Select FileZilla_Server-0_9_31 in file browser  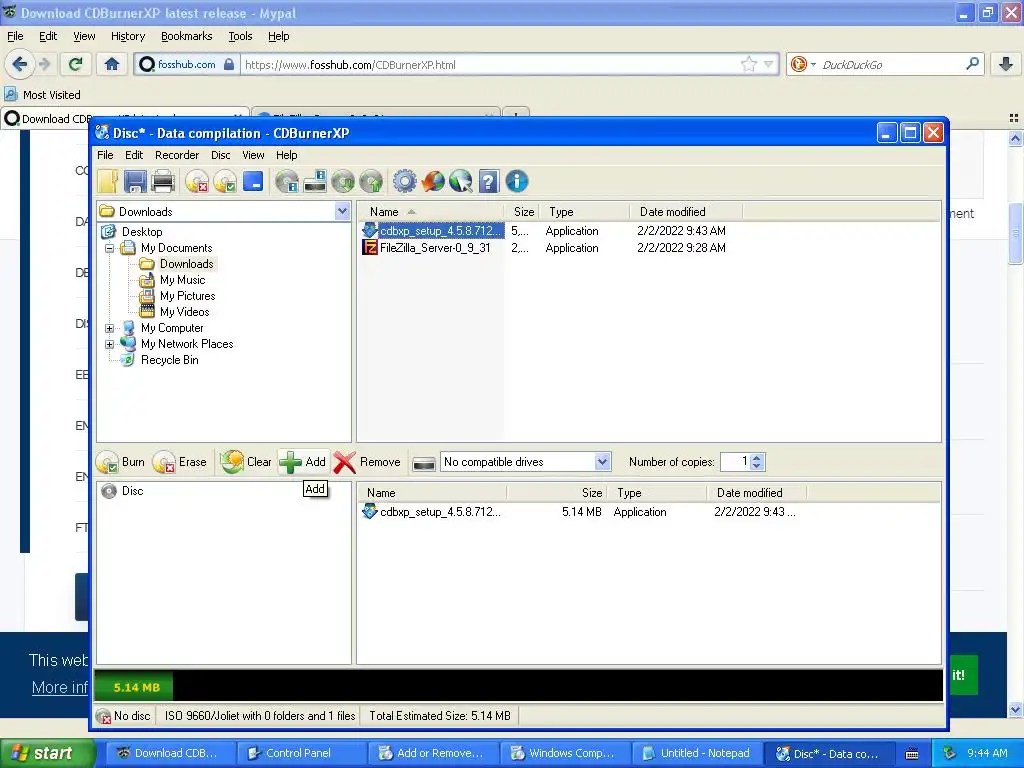(x=435, y=248)
